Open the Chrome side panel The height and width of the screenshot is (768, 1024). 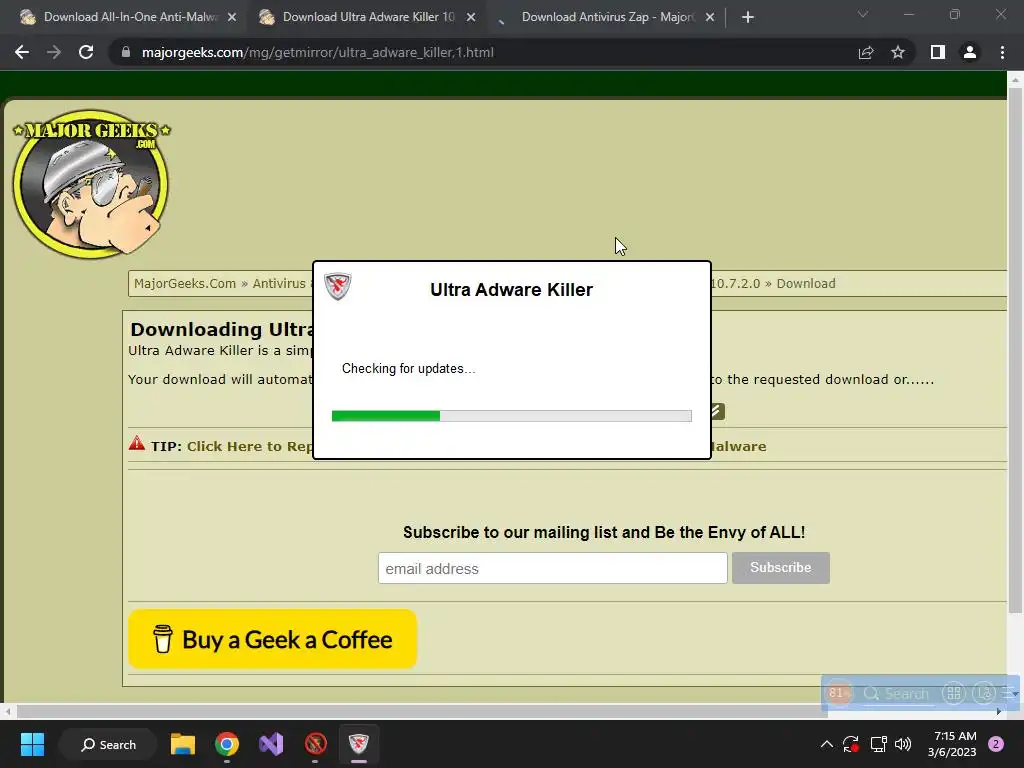tap(938, 52)
